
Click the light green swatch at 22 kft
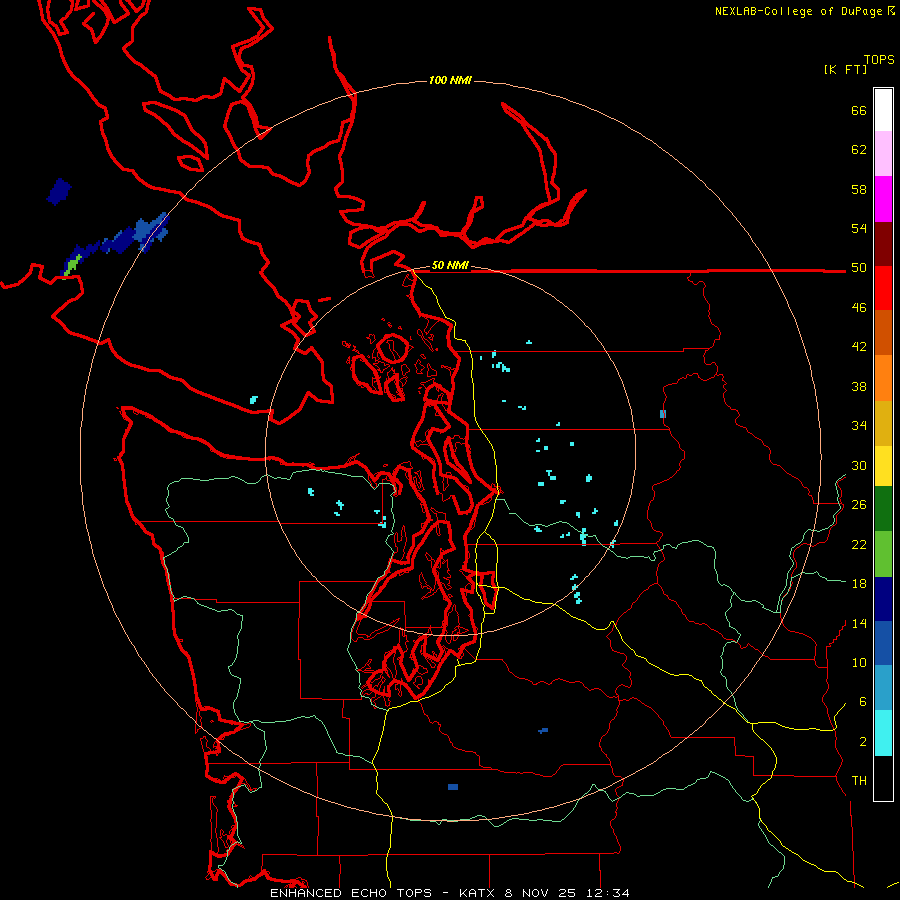(883, 554)
